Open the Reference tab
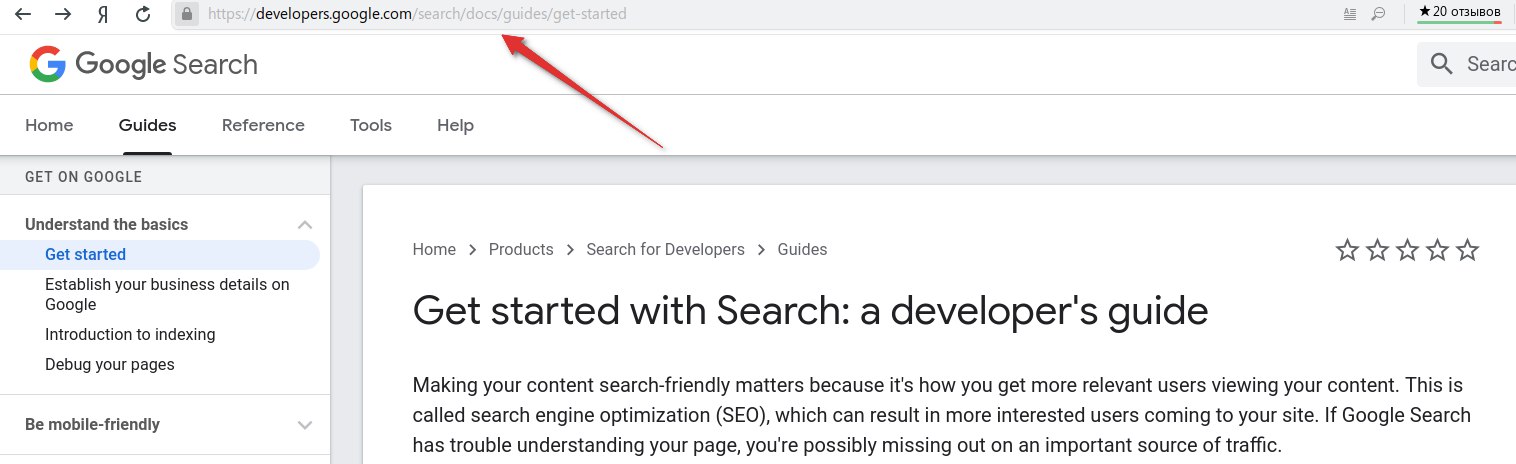This screenshot has width=1516, height=464. (263, 125)
